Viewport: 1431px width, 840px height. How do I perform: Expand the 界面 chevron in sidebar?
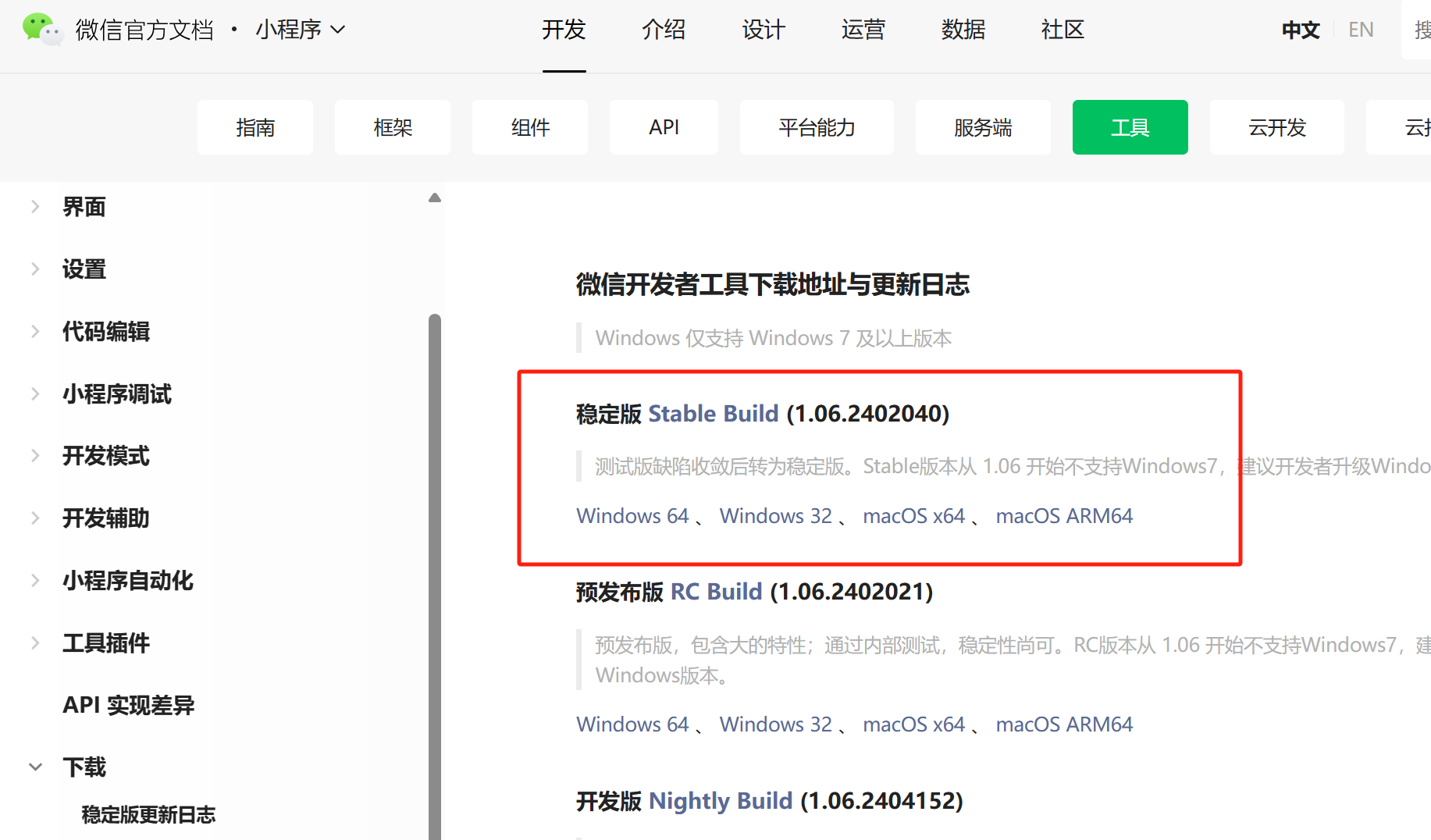35,206
